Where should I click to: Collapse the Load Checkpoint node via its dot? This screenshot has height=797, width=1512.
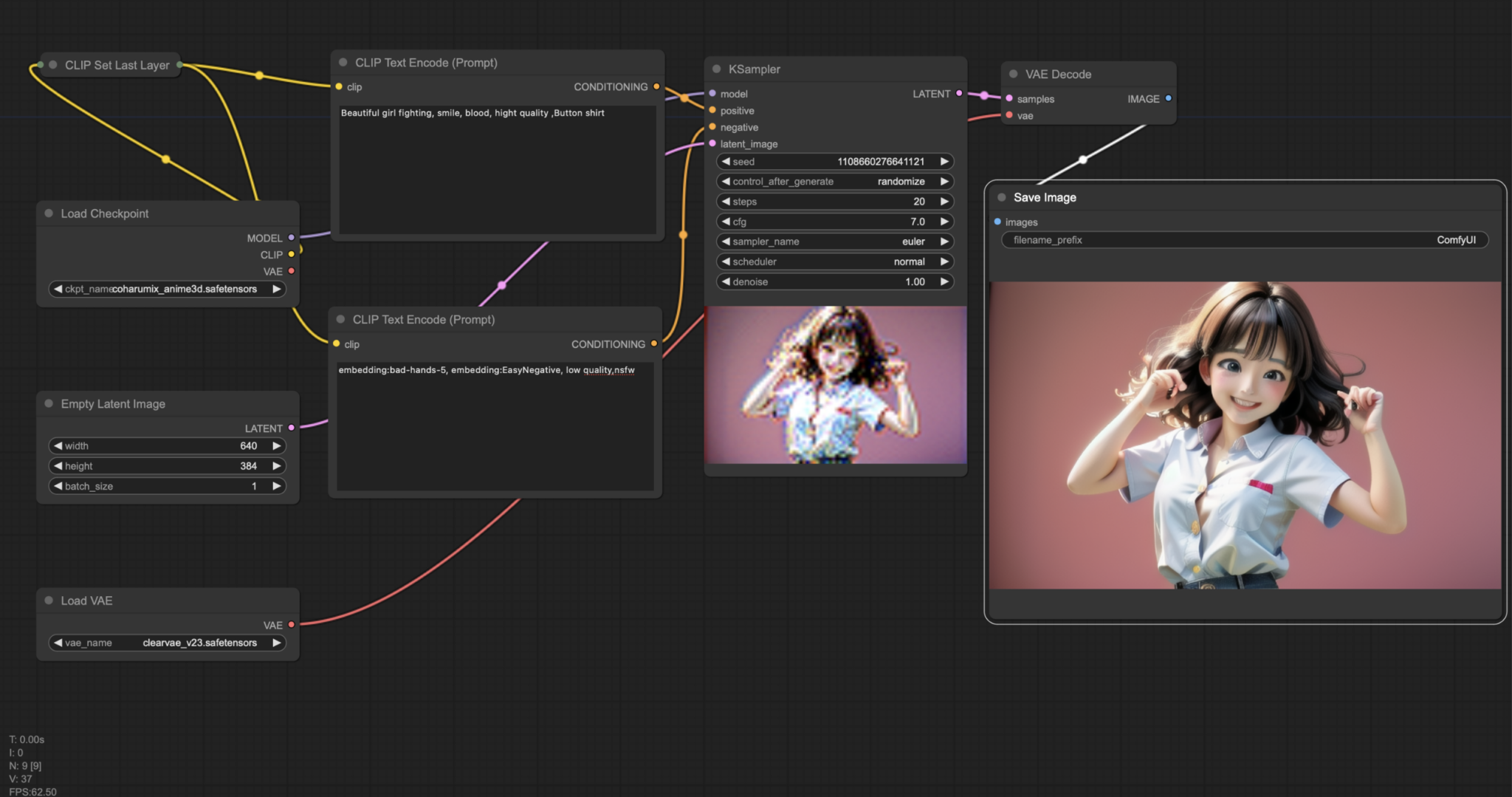49,213
